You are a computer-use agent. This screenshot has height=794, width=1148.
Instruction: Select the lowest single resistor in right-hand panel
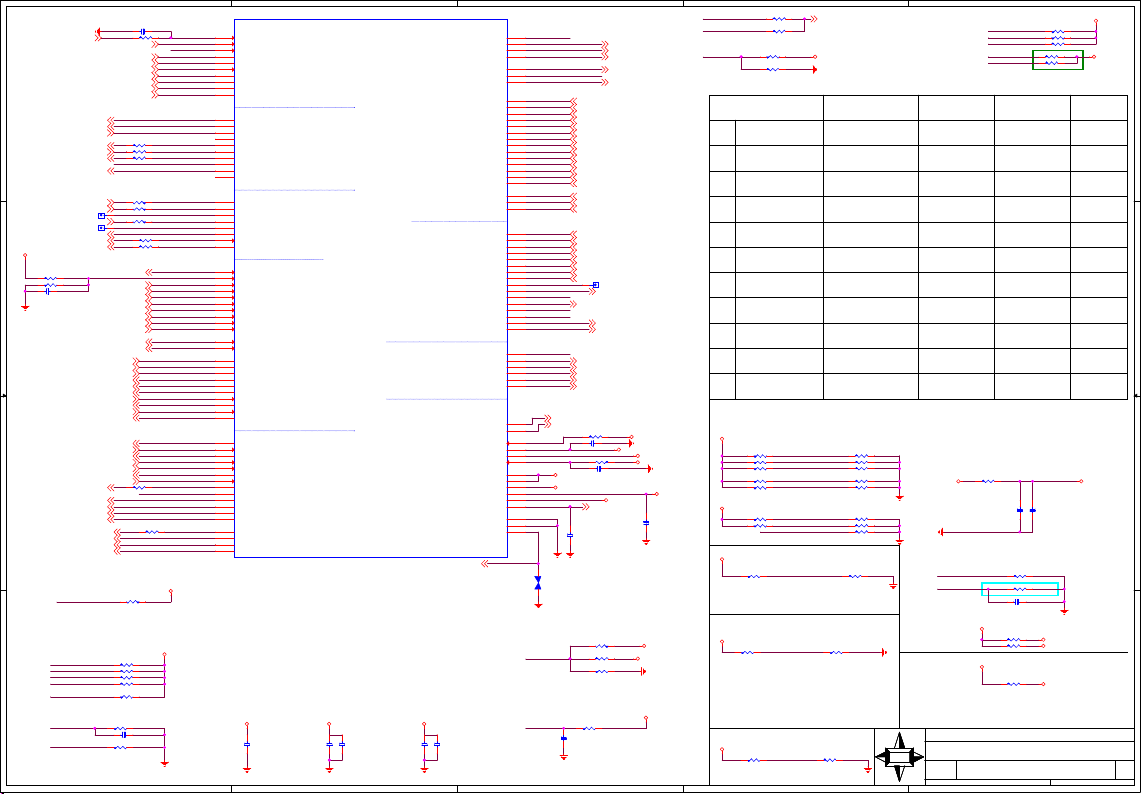coord(1013,684)
